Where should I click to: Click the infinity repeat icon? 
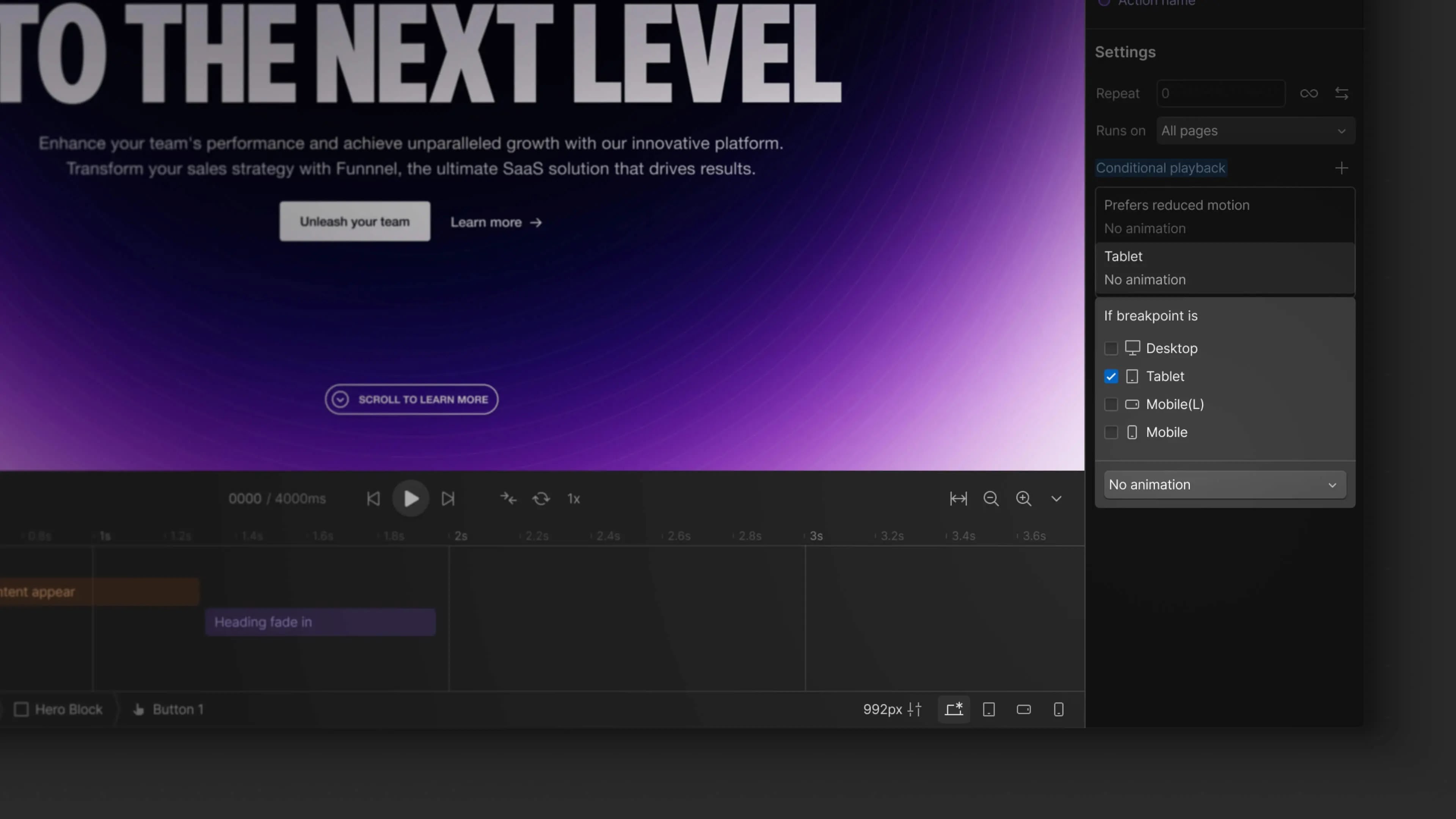(x=1309, y=93)
